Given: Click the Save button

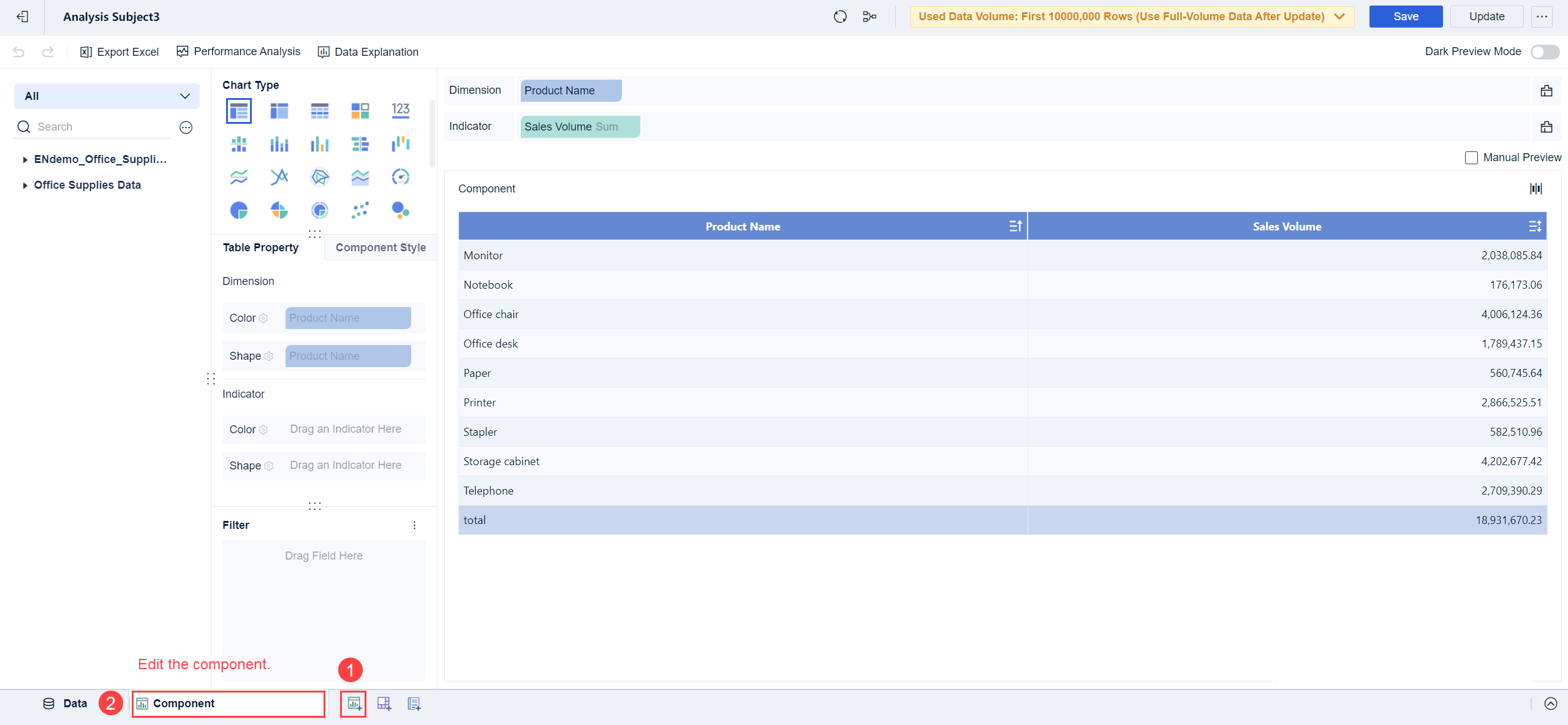Looking at the screenshot, I should (1405, 17).
